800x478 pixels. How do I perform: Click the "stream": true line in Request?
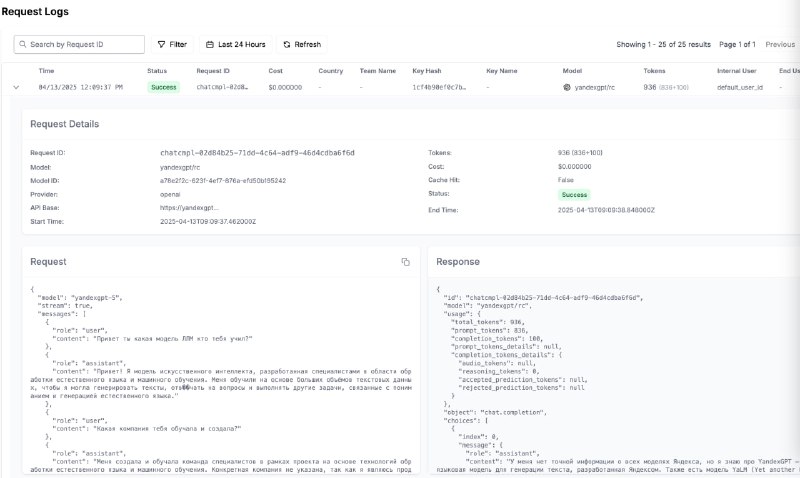[x=65, y=306]
